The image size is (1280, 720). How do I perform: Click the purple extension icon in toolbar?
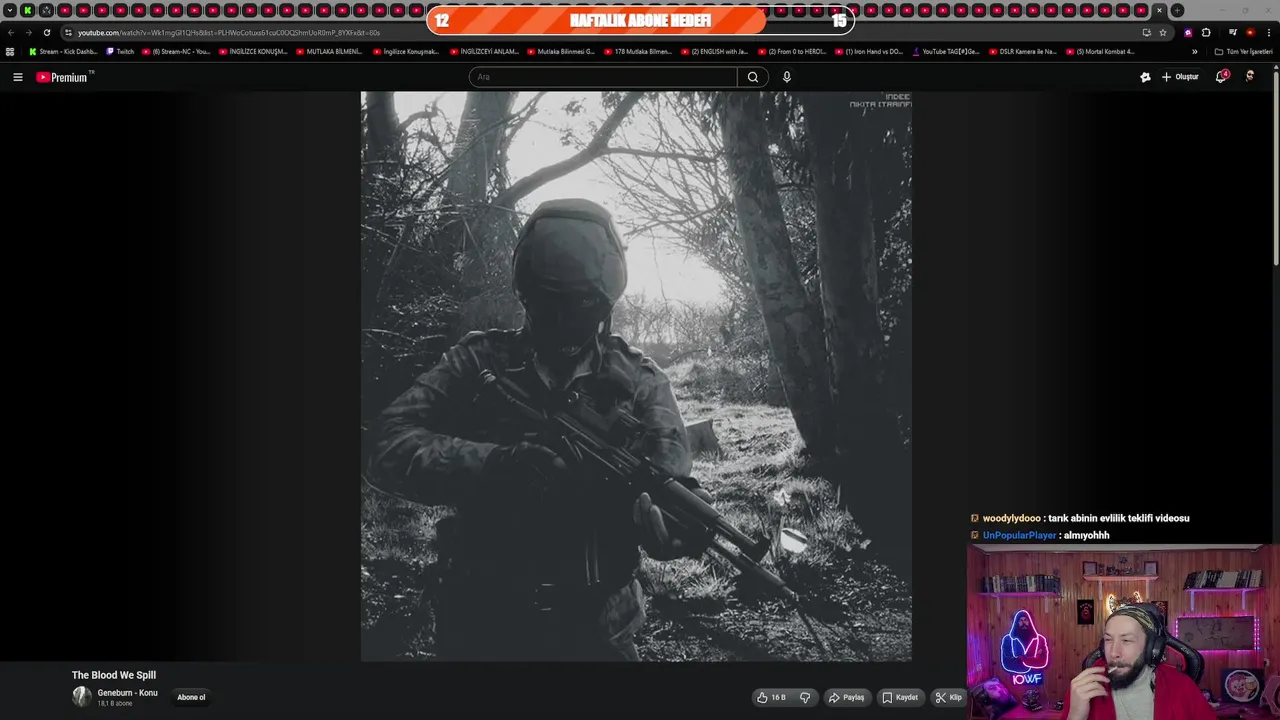point(1188,32)
